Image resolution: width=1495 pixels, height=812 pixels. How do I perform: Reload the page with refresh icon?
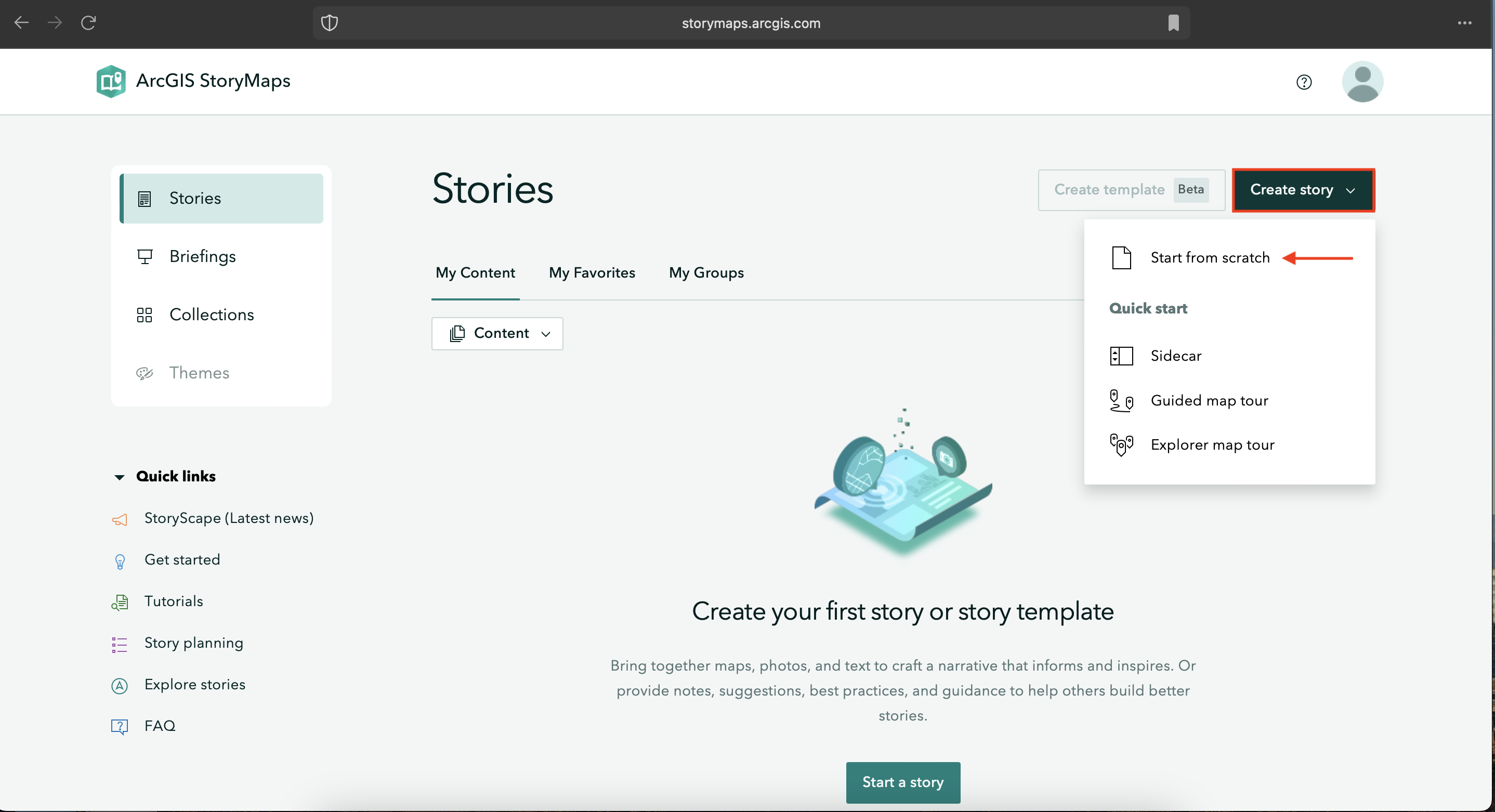[x=88, y=23]
